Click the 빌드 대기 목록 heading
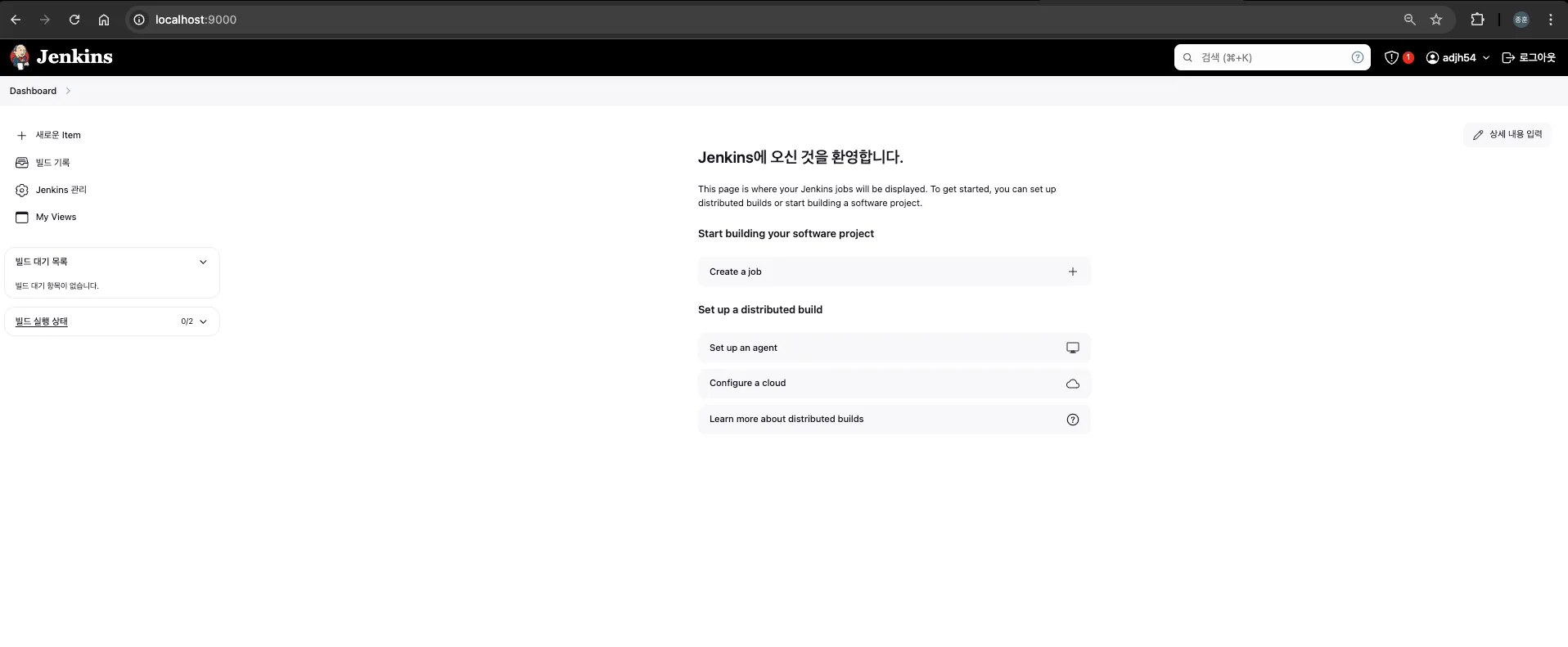 (42, 262)
